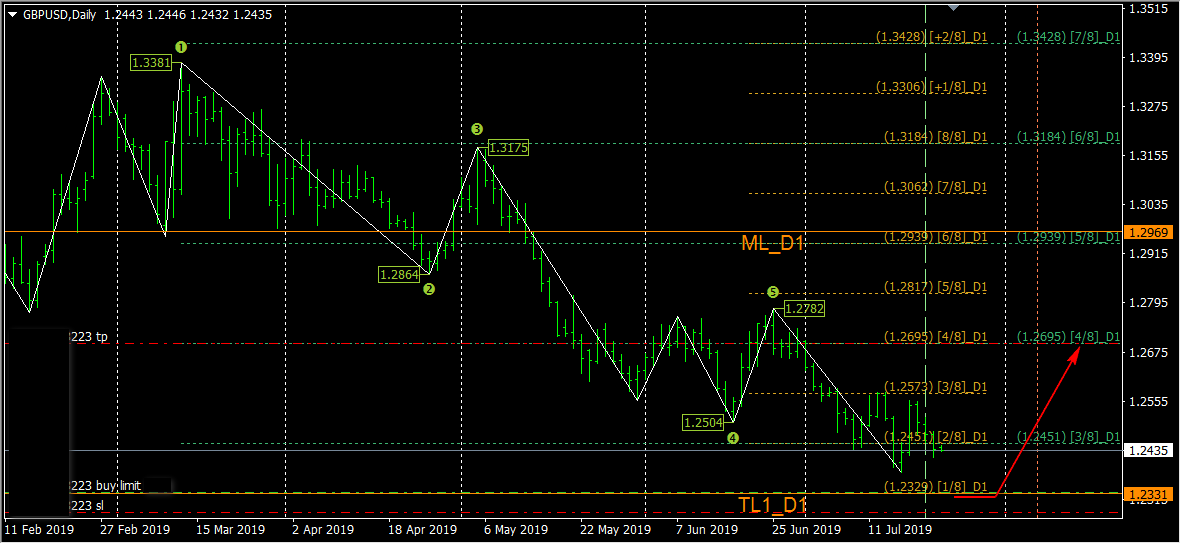Viewport: 1181px width, 544px height.
Task: Select the 223 tp order label
Action: [89, 337]
